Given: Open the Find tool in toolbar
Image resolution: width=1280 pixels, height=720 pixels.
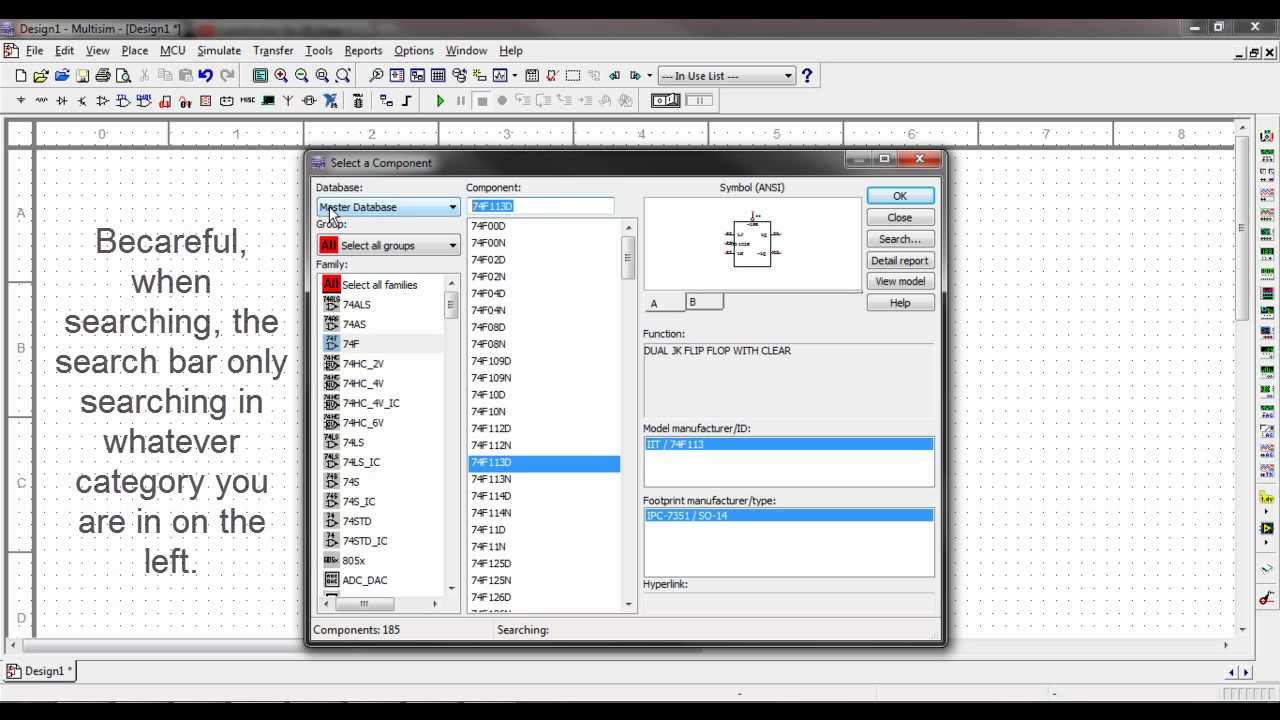Looking at the screenshot, I should click(376, 76).
